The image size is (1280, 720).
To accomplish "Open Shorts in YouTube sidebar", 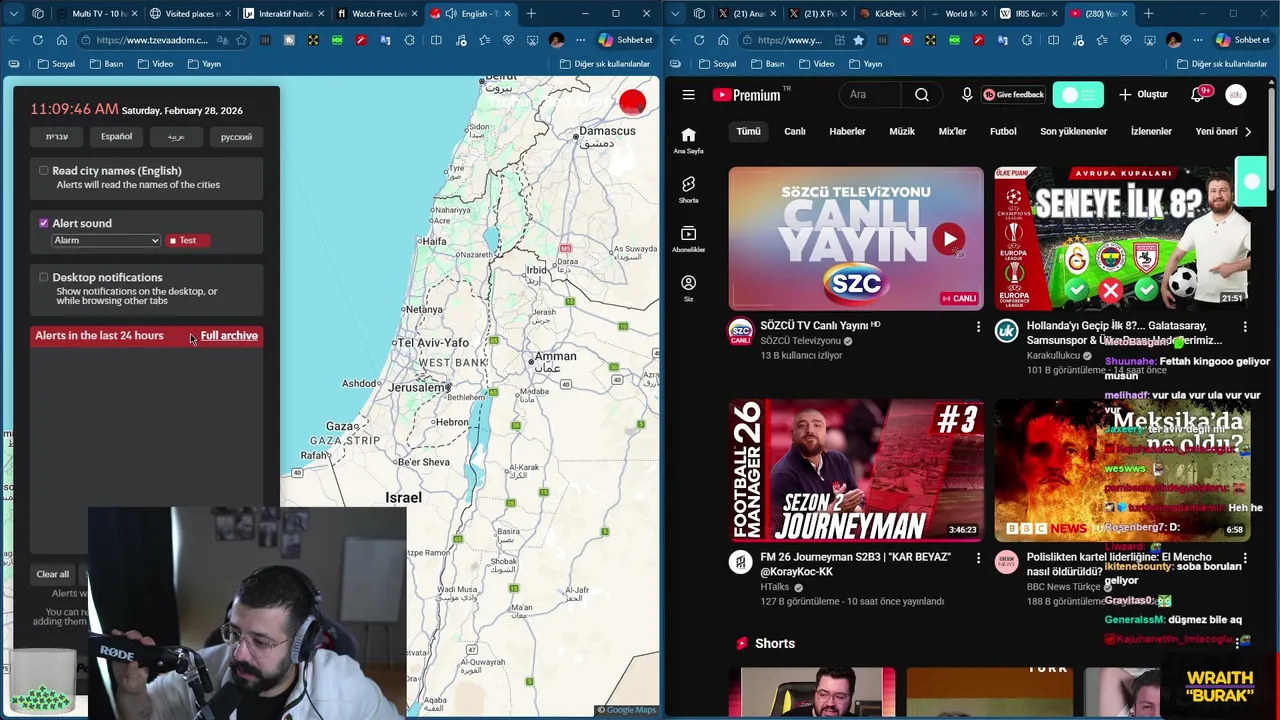I will tap(688, 190).
